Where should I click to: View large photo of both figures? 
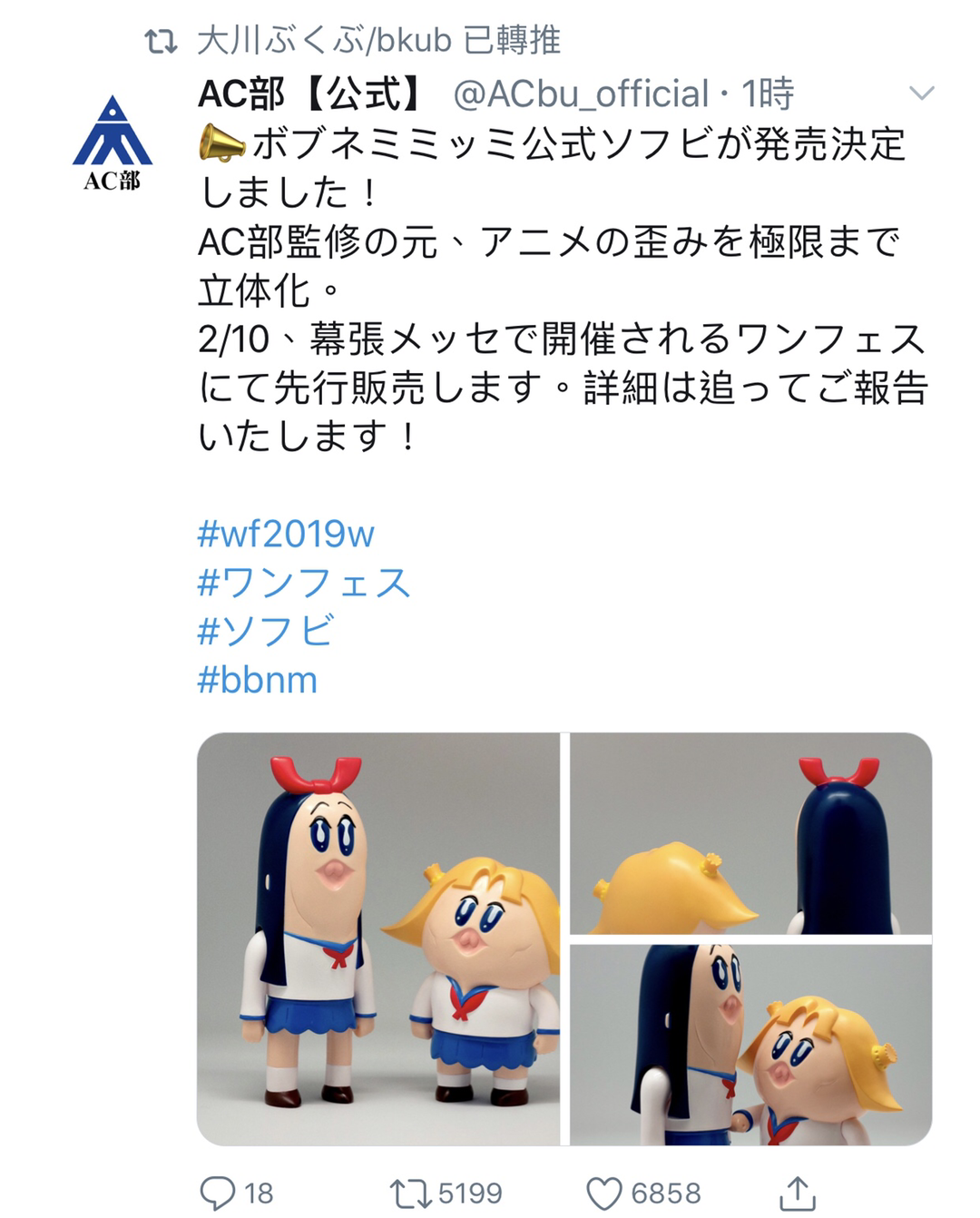pos(378,938)
